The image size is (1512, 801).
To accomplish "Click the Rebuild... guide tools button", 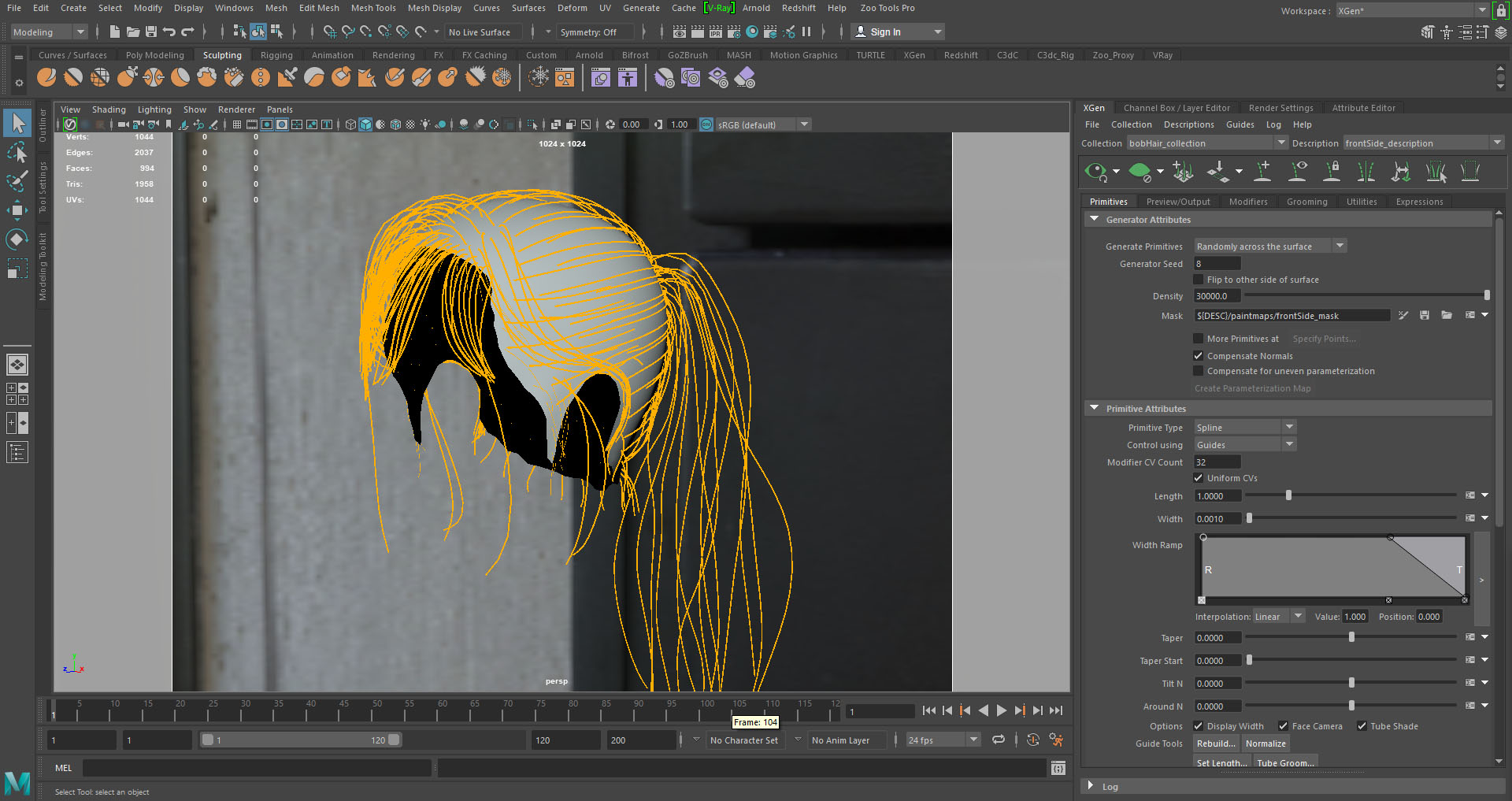I will click(1216, 744).
